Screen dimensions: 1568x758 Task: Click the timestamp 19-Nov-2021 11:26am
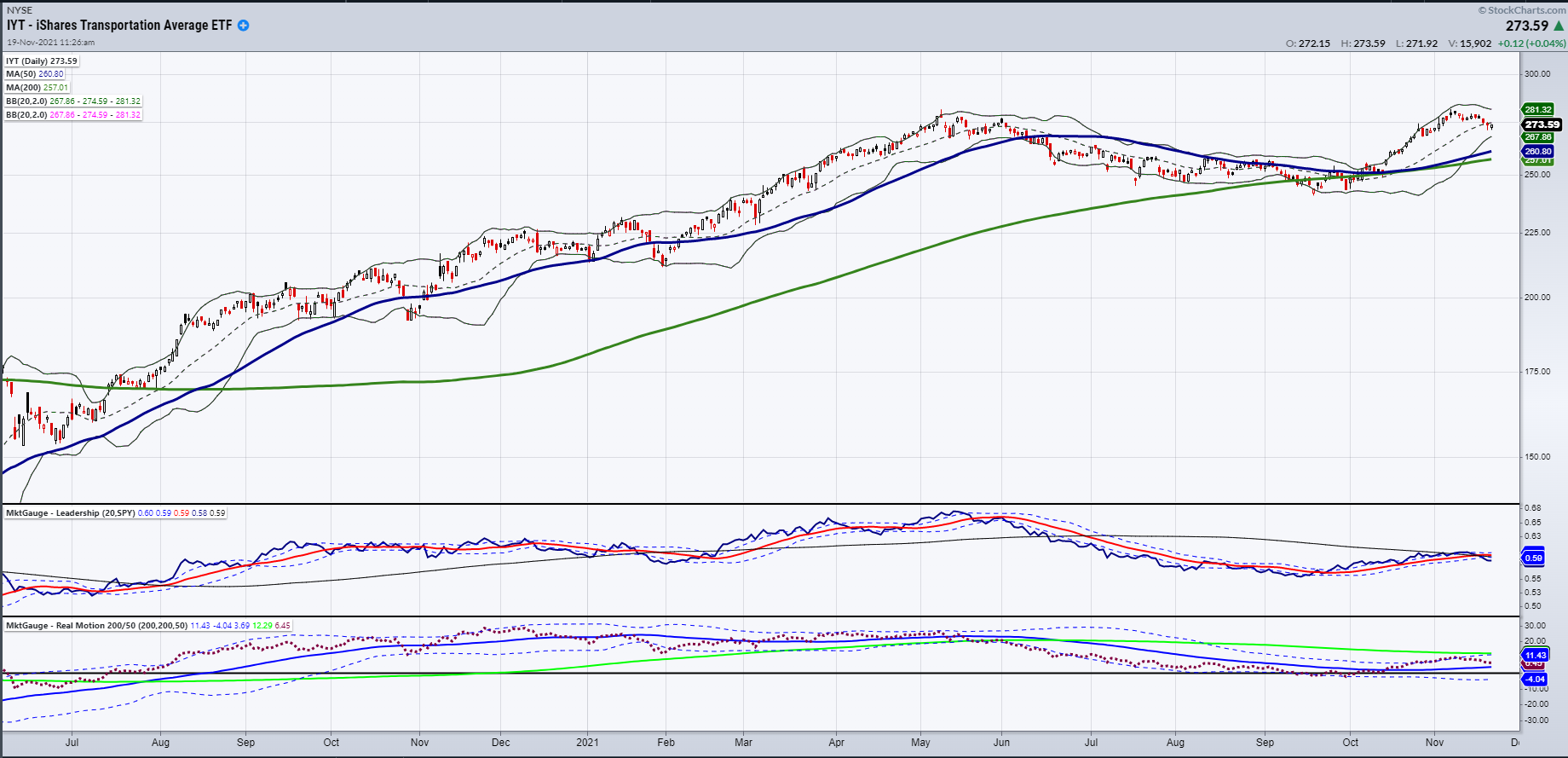point(51,42)
